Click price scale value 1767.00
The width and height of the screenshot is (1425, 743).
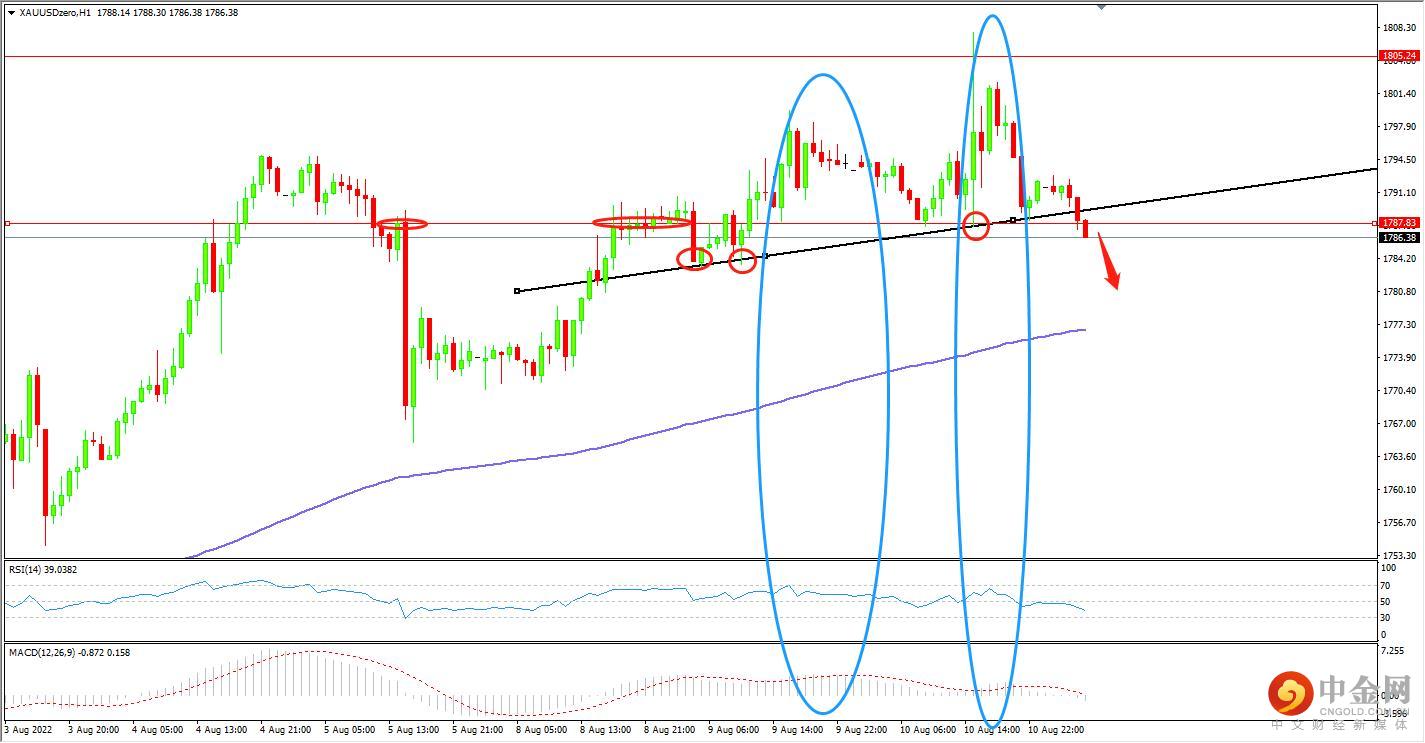point(1397,424)
